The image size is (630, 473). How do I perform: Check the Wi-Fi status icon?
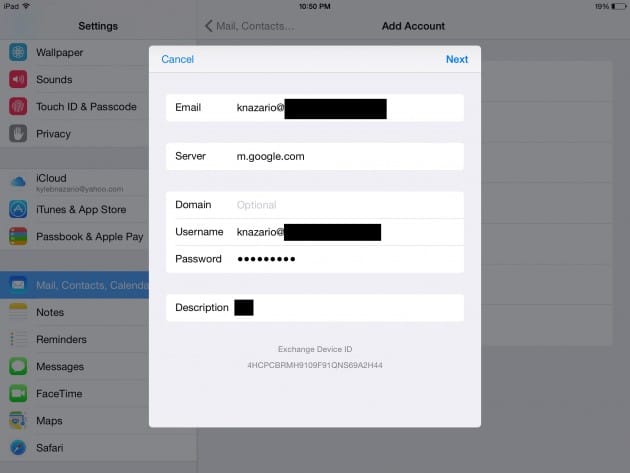tap(27, 6)
